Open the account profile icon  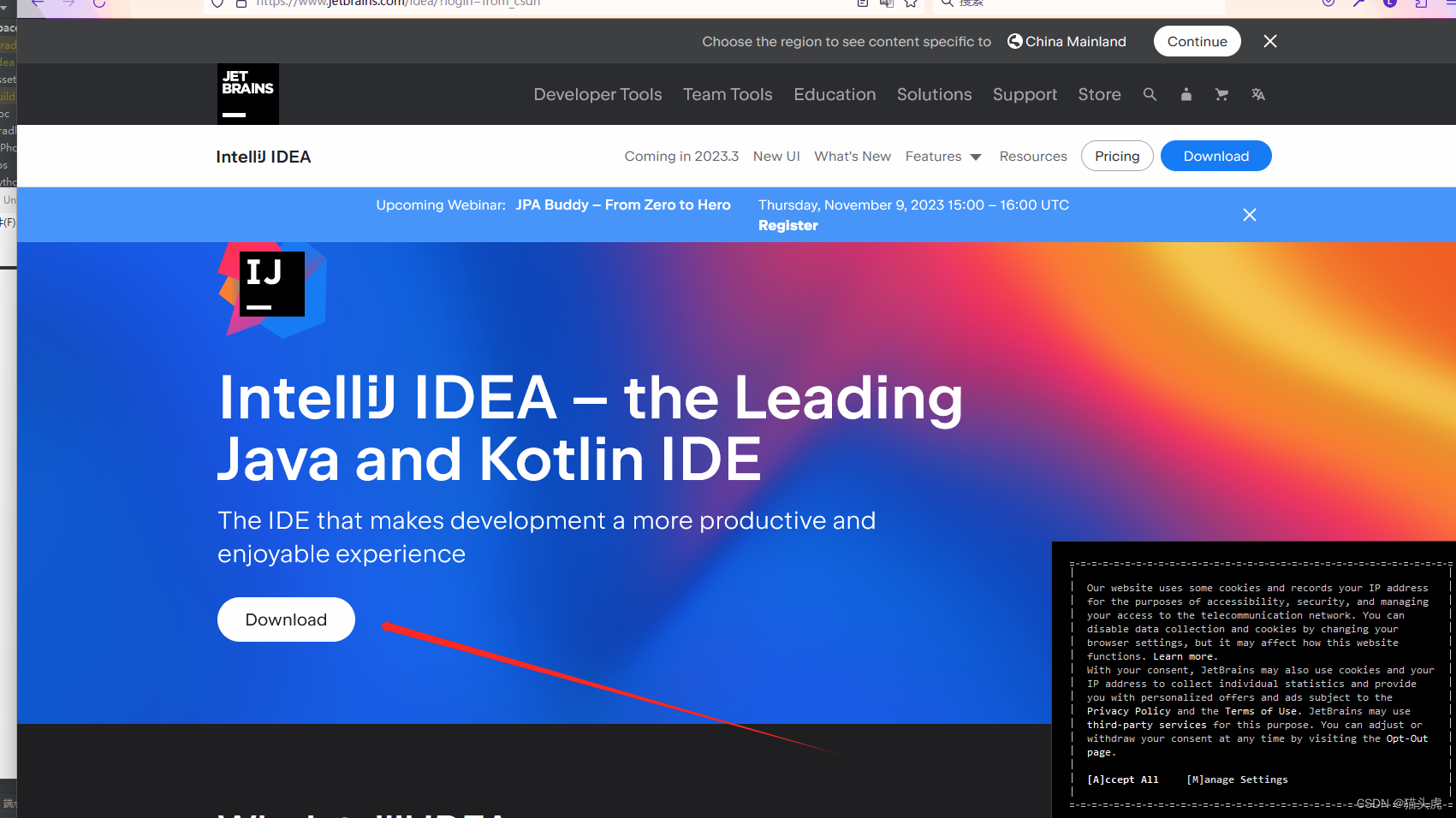click(1186, 94)
